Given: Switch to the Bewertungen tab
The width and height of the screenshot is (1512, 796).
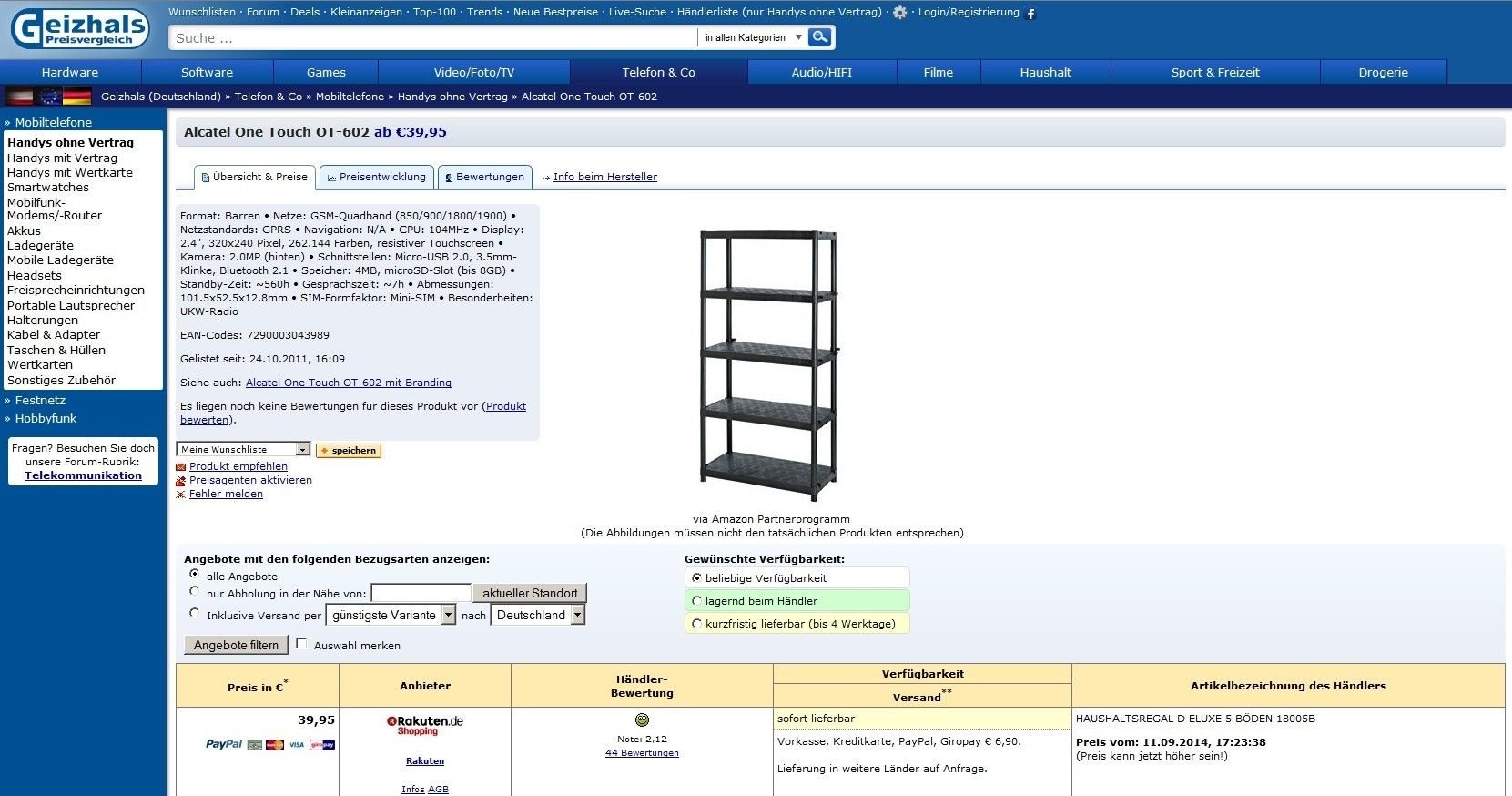Looking at the screenshot, I should [x=485, y=177].
